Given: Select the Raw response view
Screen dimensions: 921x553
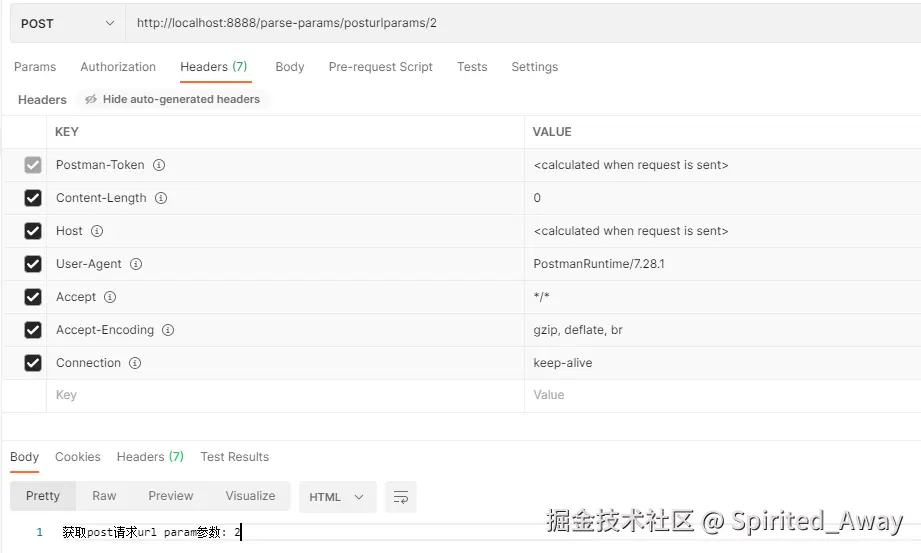Looking at the screenshot, I should pyautogui.click(x=104, y=496).
